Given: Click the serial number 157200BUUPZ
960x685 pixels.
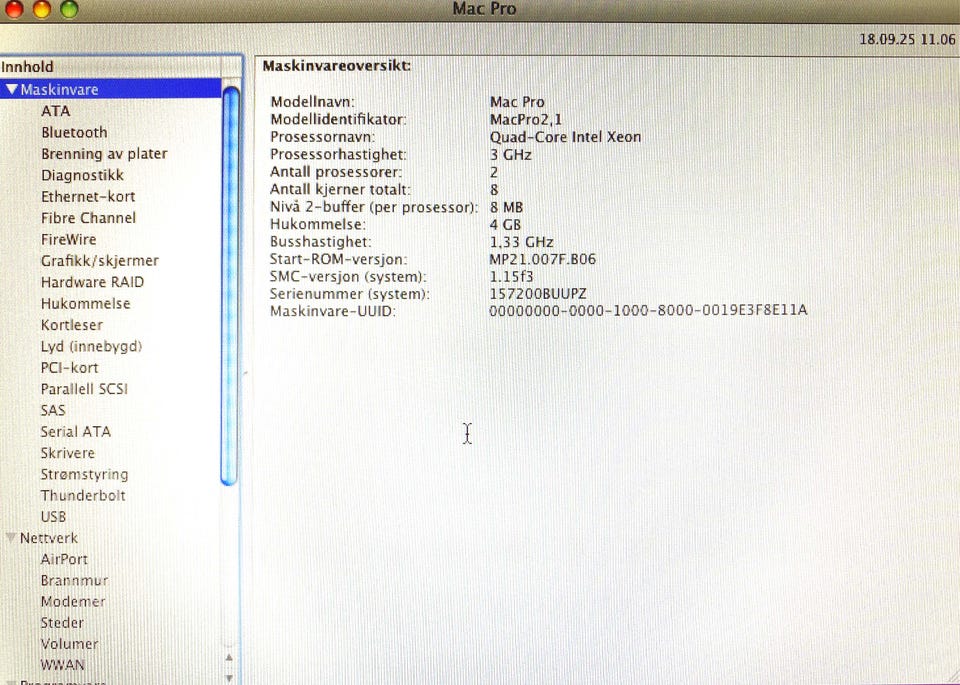Looking at the screenshot, I should point(538,294).
